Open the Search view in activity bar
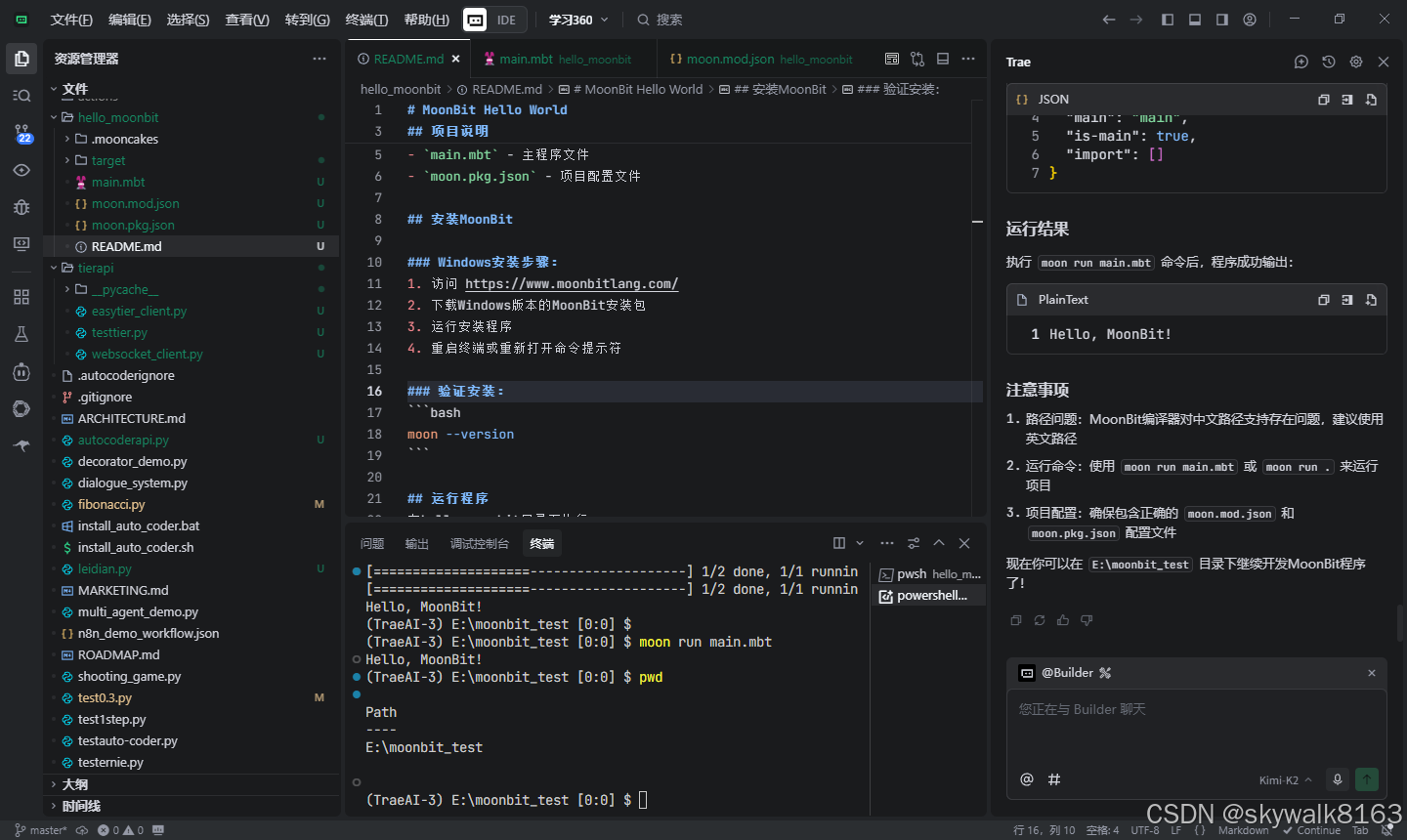Viewport: 1407px width, 840px height. (21, 96)
